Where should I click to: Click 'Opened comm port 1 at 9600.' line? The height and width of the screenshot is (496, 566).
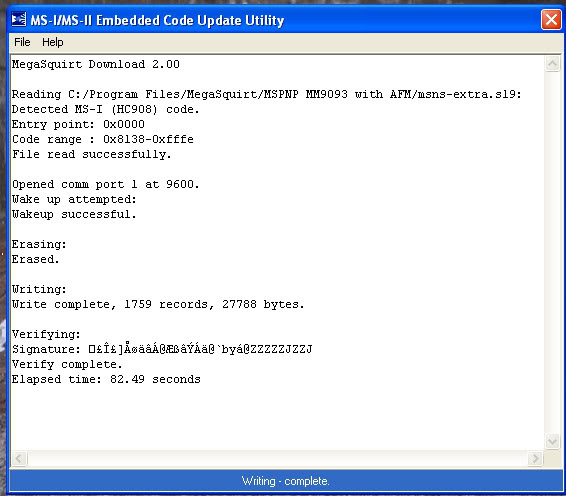click(105, 184)
